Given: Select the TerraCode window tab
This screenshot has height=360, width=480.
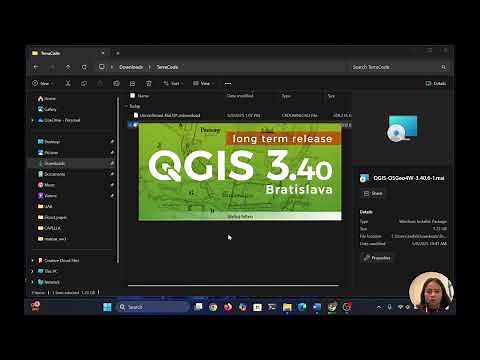Looking at the screenshot, I should 68,53.
